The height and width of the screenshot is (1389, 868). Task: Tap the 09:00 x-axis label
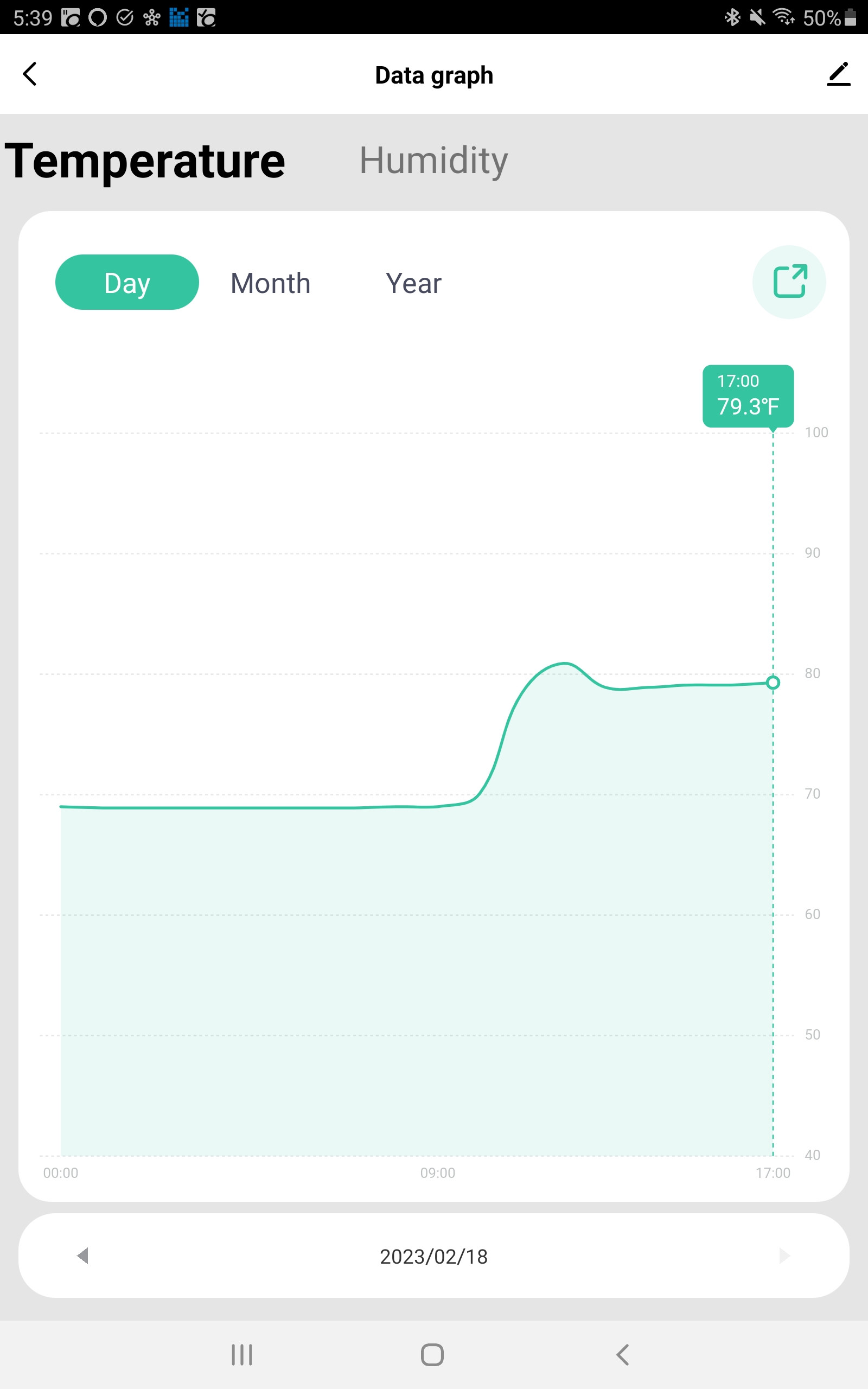click(437, 1173)
